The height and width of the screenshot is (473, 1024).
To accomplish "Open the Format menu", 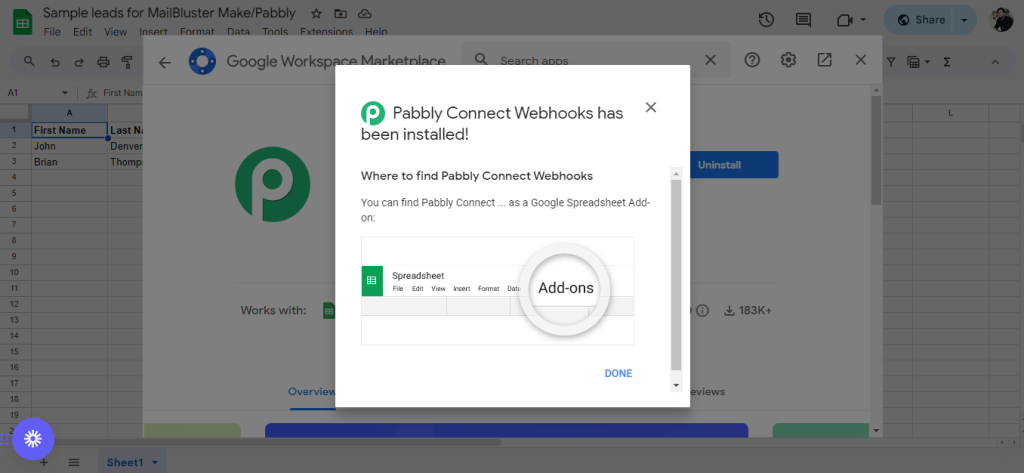I will (197, 31).
